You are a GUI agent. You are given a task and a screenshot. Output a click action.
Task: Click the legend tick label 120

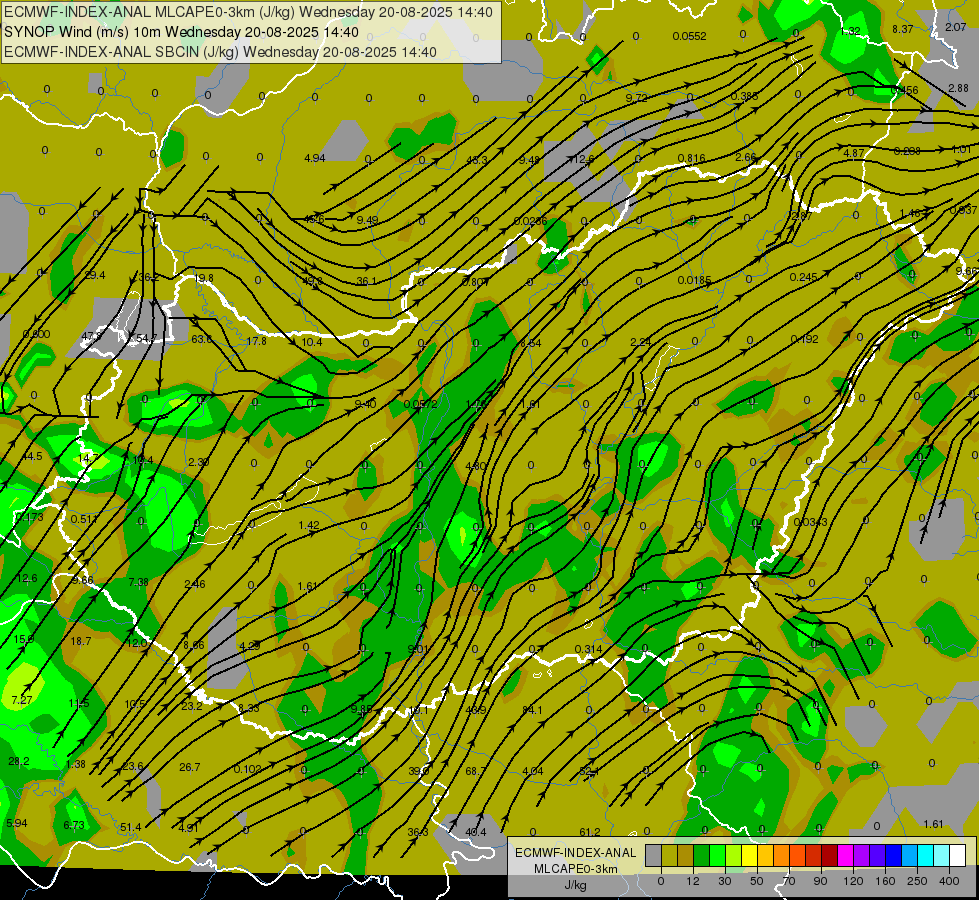click(853, 881)
